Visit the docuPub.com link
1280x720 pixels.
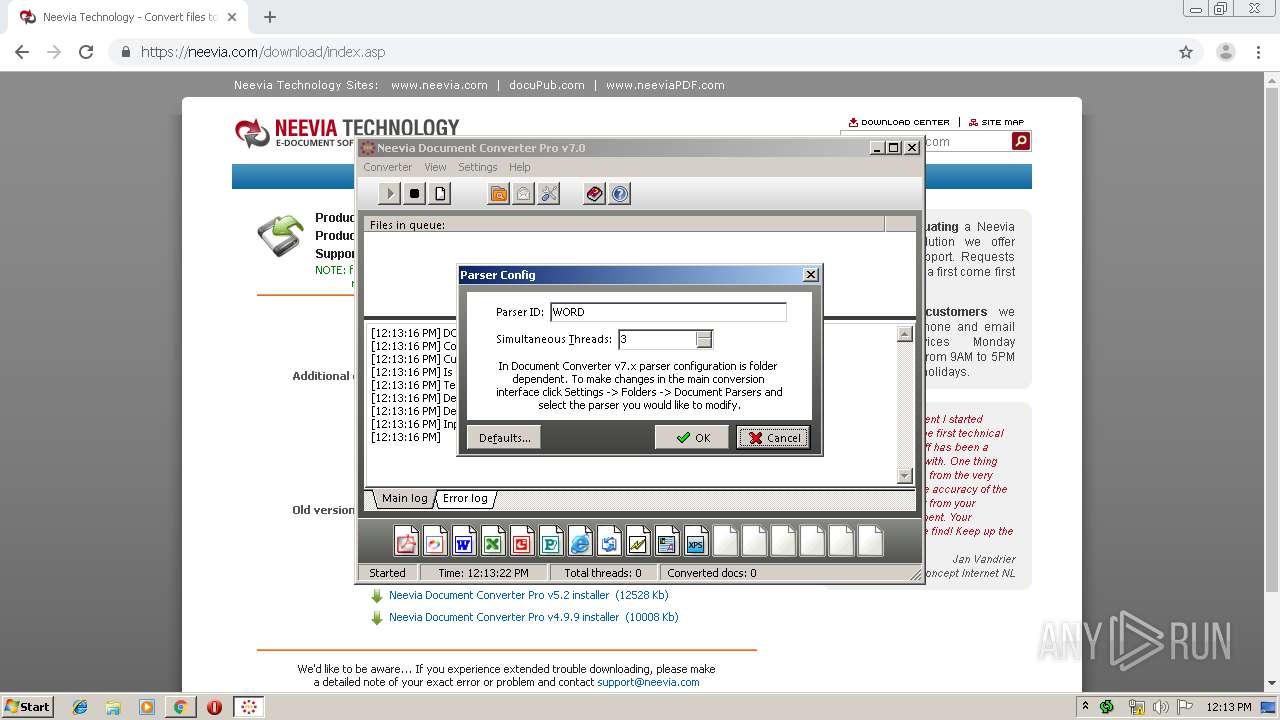546,85
